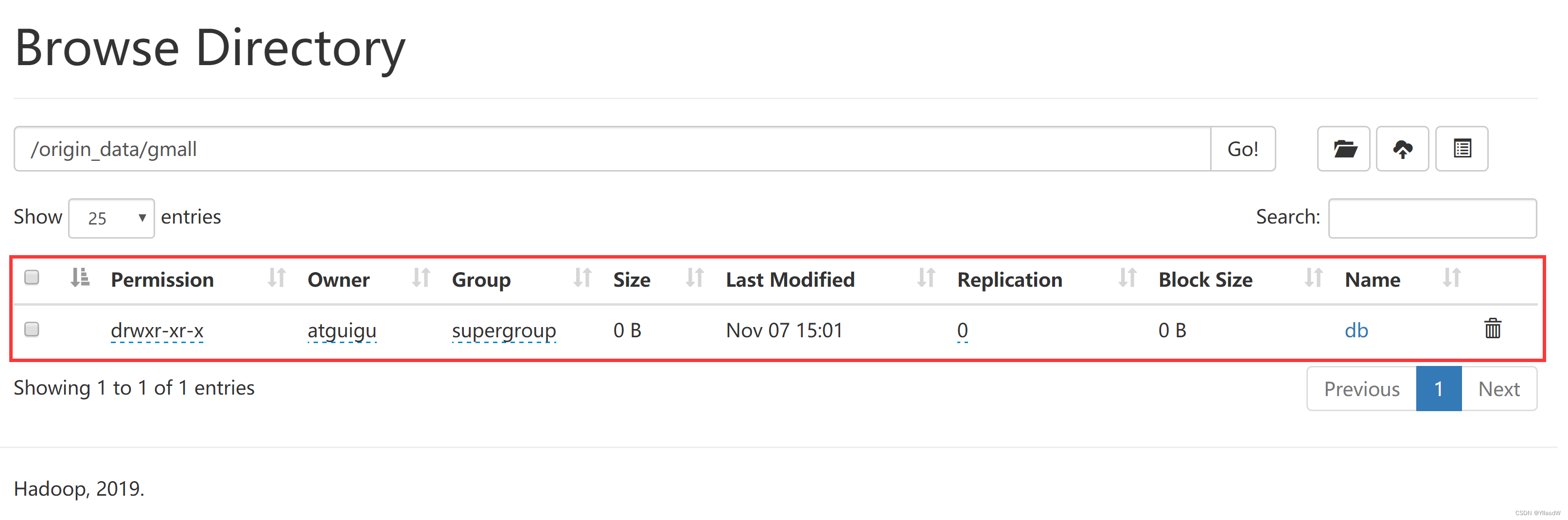The width and height of the screenshot is (1568, 520).
Task: Click the drwxr-xr-x permission link
Action: coord(157,330)
